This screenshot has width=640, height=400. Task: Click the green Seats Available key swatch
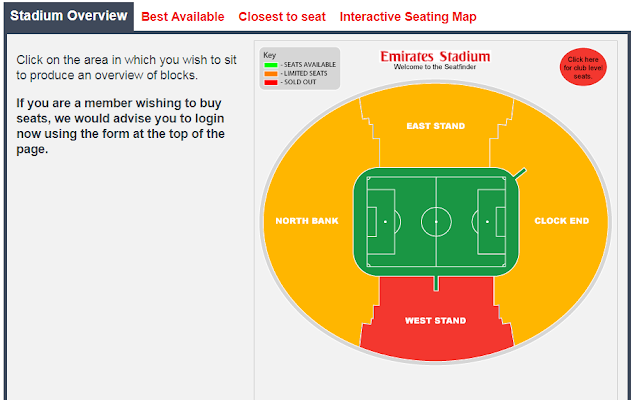point(270,64)
